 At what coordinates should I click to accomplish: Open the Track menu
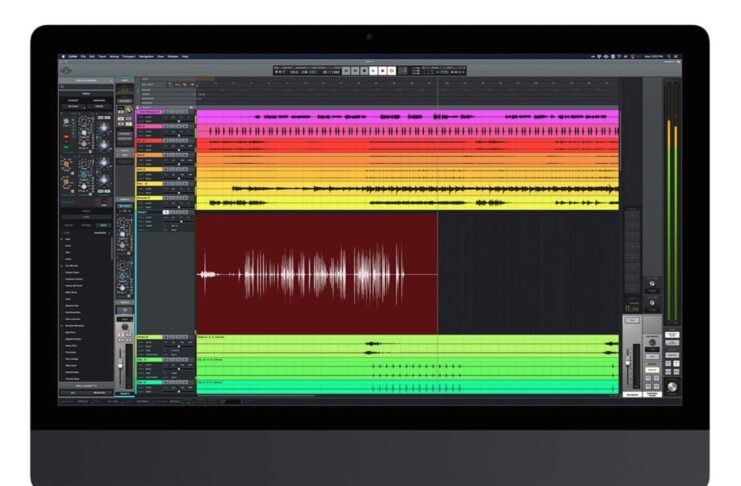point(102,56)
